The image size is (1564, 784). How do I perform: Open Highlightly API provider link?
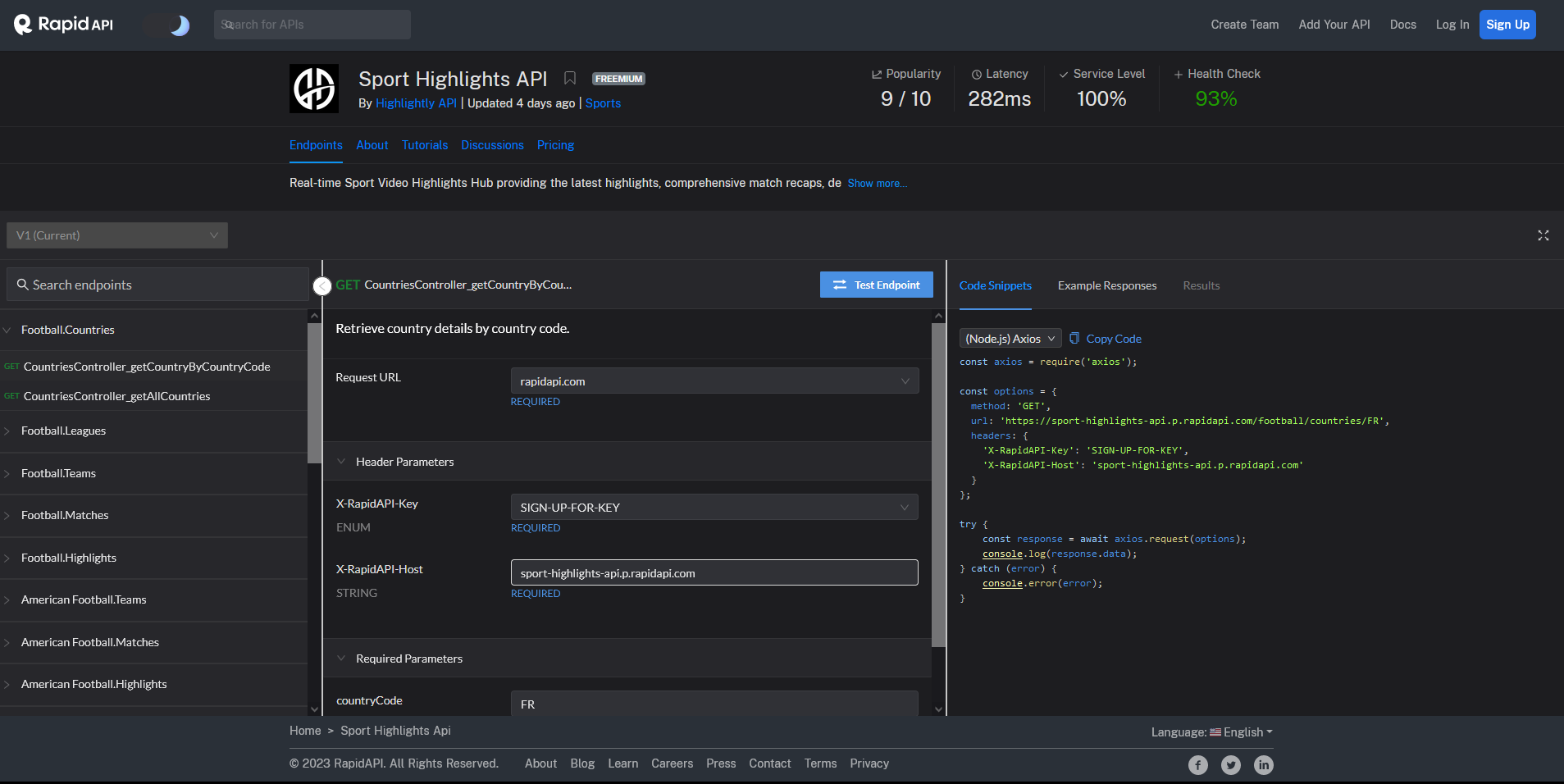click(x=416, y=103)
